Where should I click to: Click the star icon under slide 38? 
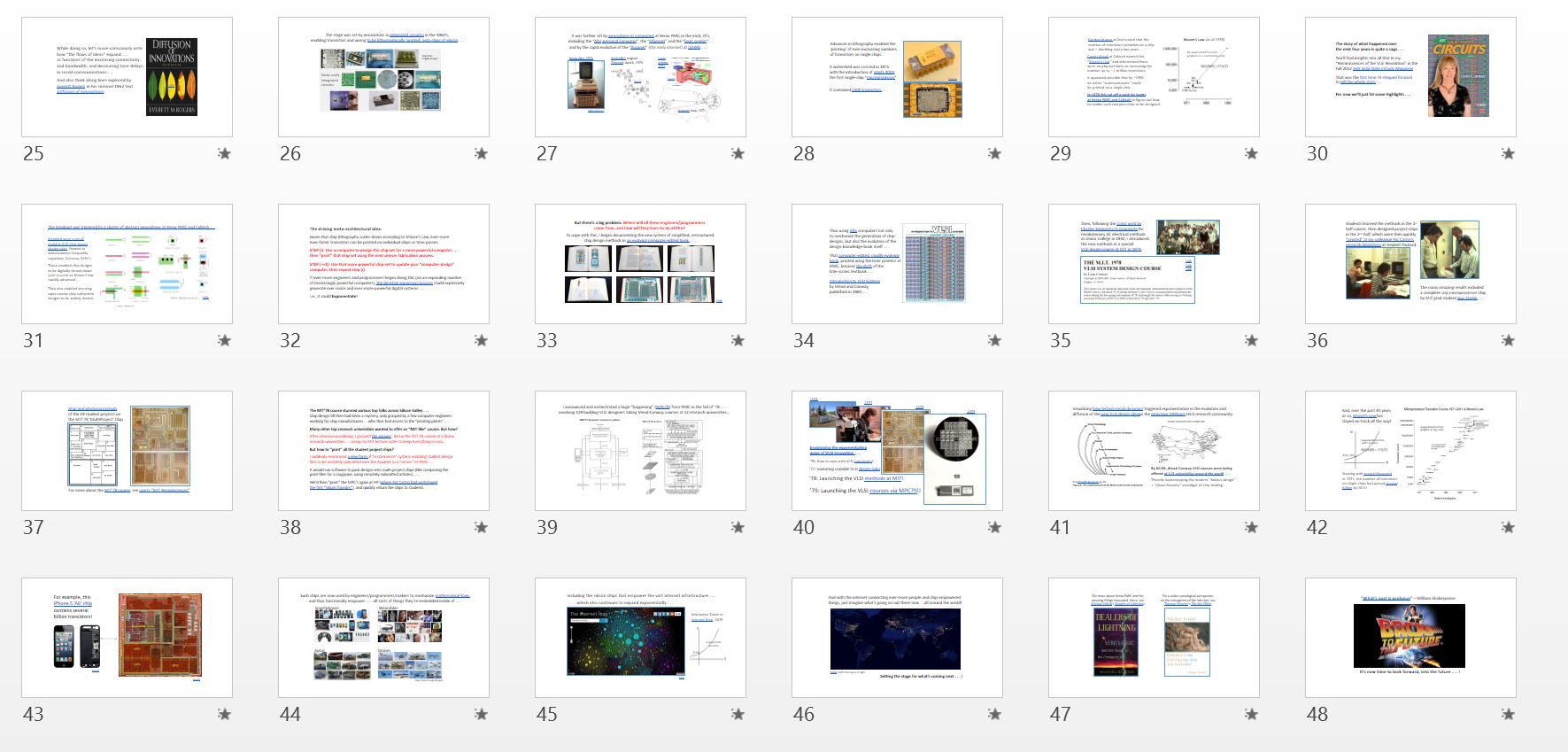(x=481, y=528)
